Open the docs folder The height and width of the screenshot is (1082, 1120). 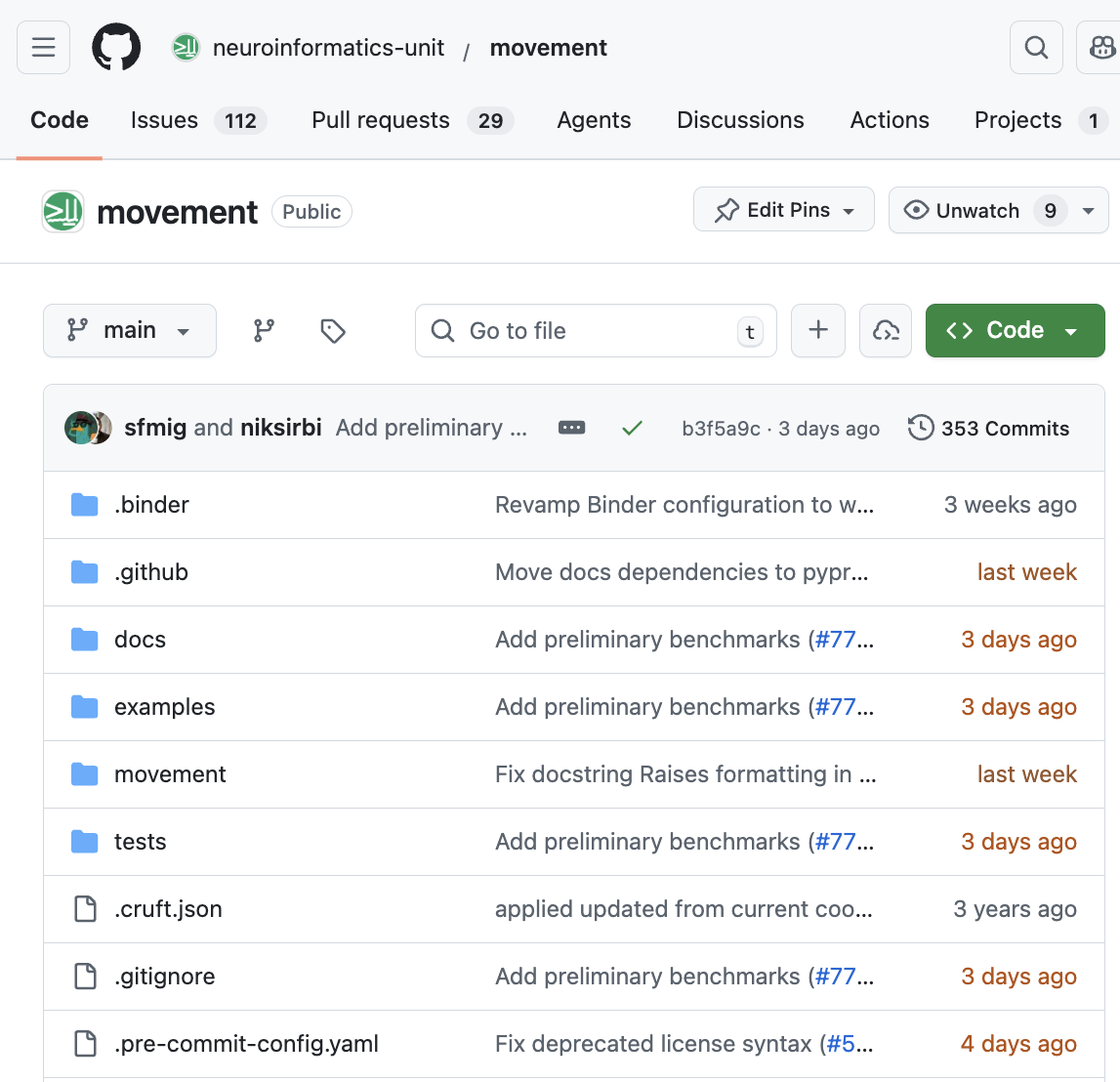[140, 640]
